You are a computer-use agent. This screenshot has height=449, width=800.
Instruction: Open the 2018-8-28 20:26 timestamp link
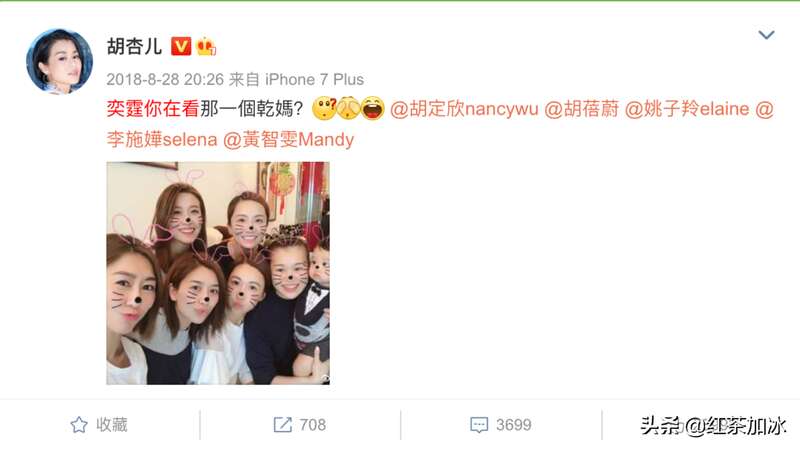[165, 80]
